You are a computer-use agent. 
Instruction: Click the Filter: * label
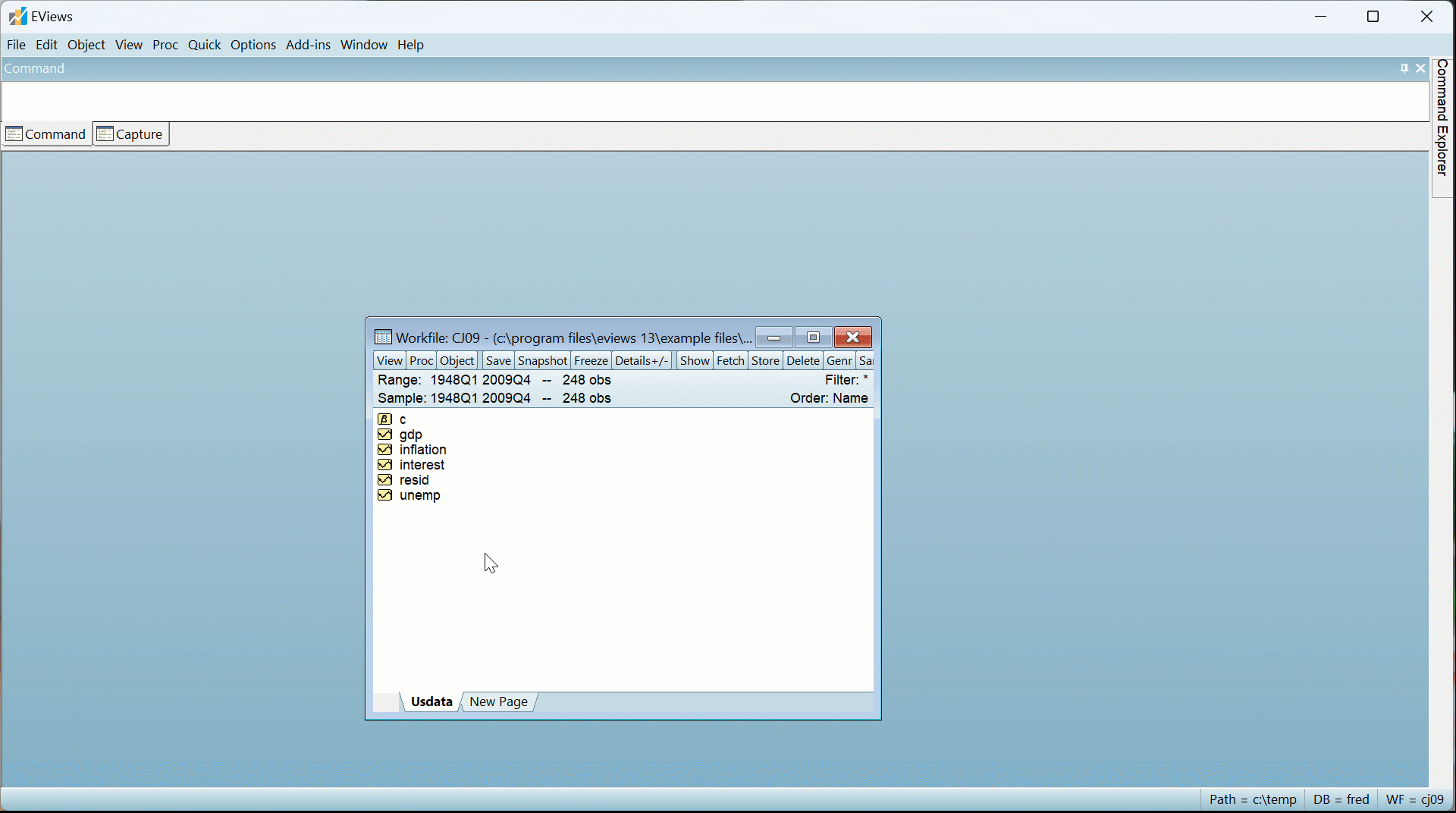pyautogui.click(x=846, y=380)
